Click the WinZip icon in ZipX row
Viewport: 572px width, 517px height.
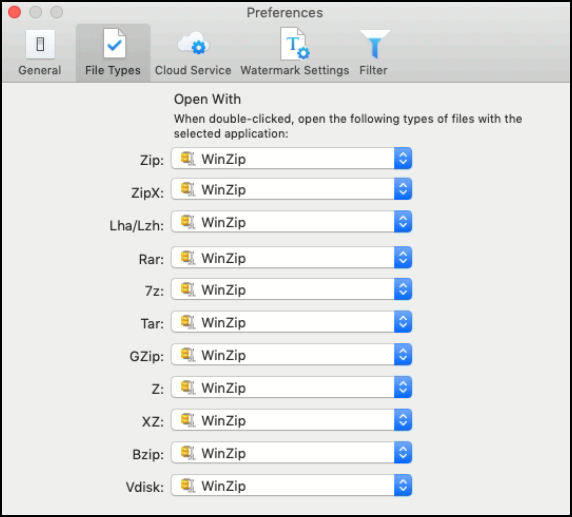tap(188, 189)
